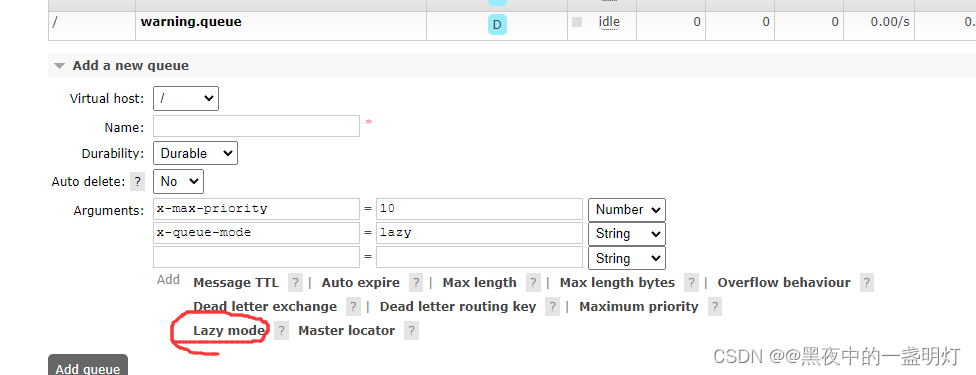Open the Durability dropdown
This screenshot has width=976, height=375.
pyautogui.click(x=195, y=153)
